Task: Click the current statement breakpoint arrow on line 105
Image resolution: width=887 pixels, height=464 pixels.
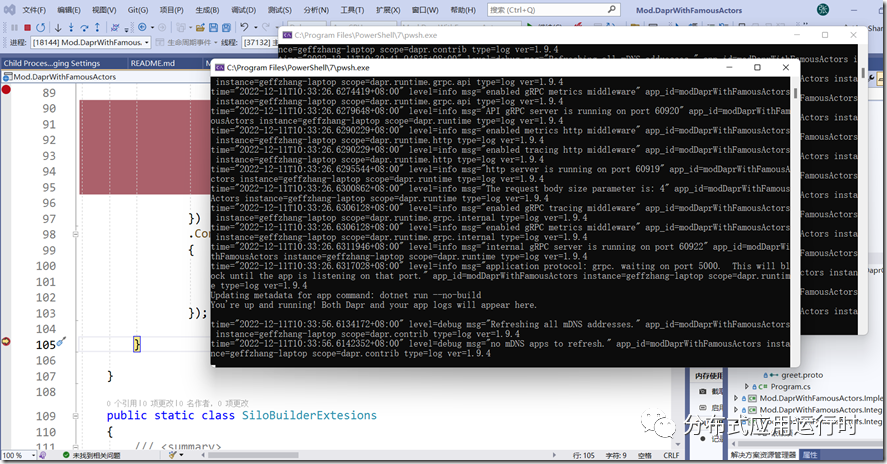Action: tap(6, 341)
